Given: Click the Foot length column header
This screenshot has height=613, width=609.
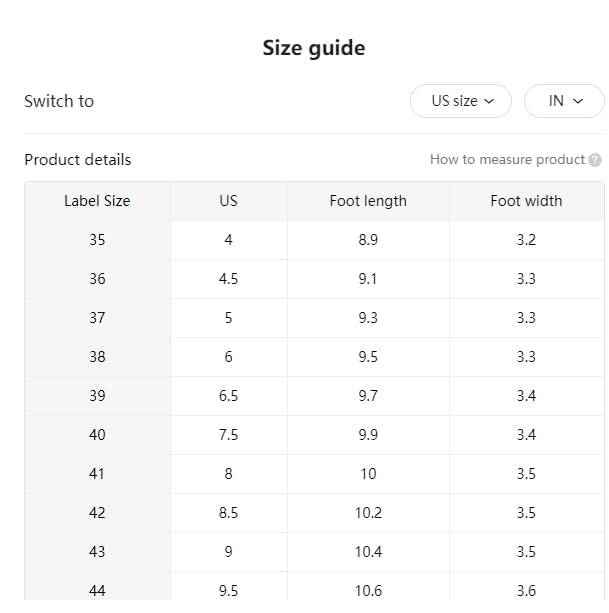Looking at the screenshot, I should [368, 201].
